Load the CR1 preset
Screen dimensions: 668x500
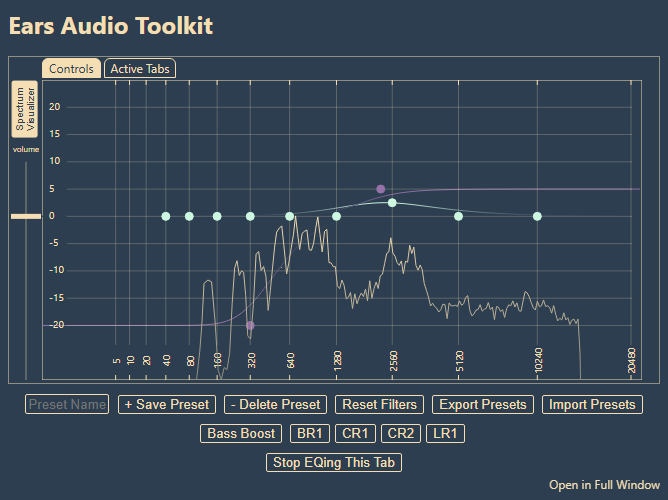pos(356,434)
